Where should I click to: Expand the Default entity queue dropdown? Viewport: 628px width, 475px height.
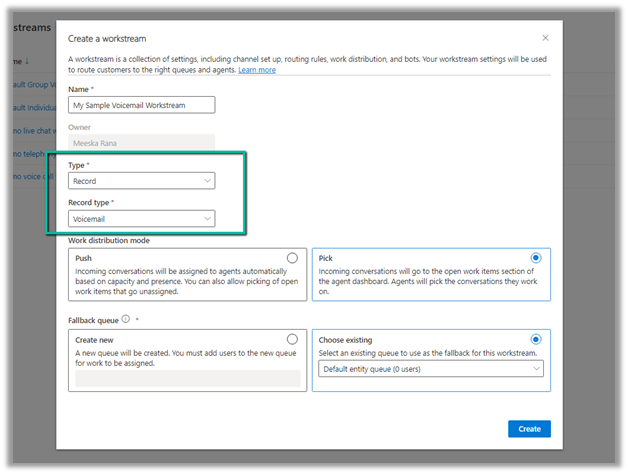[x=432, y=369]
